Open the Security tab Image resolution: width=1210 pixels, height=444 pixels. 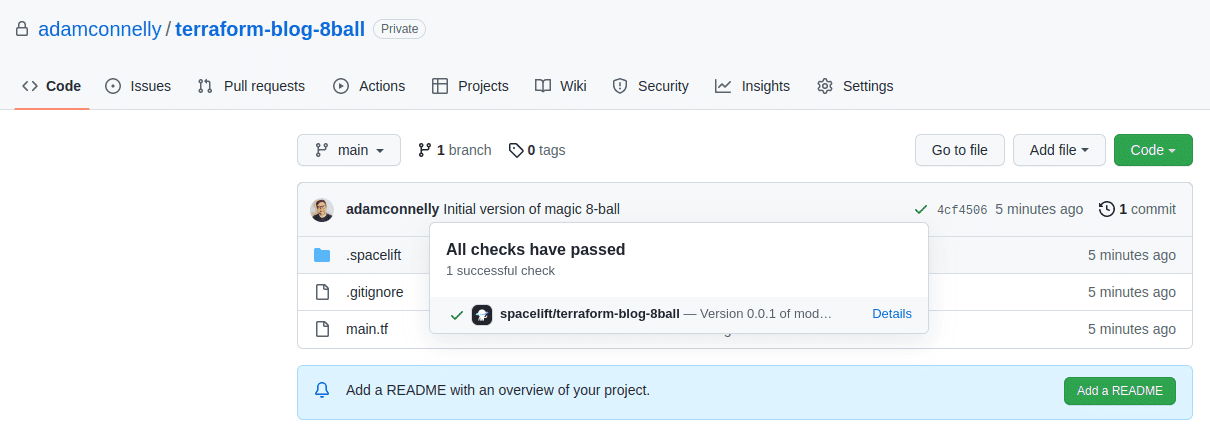coord(650,86)
